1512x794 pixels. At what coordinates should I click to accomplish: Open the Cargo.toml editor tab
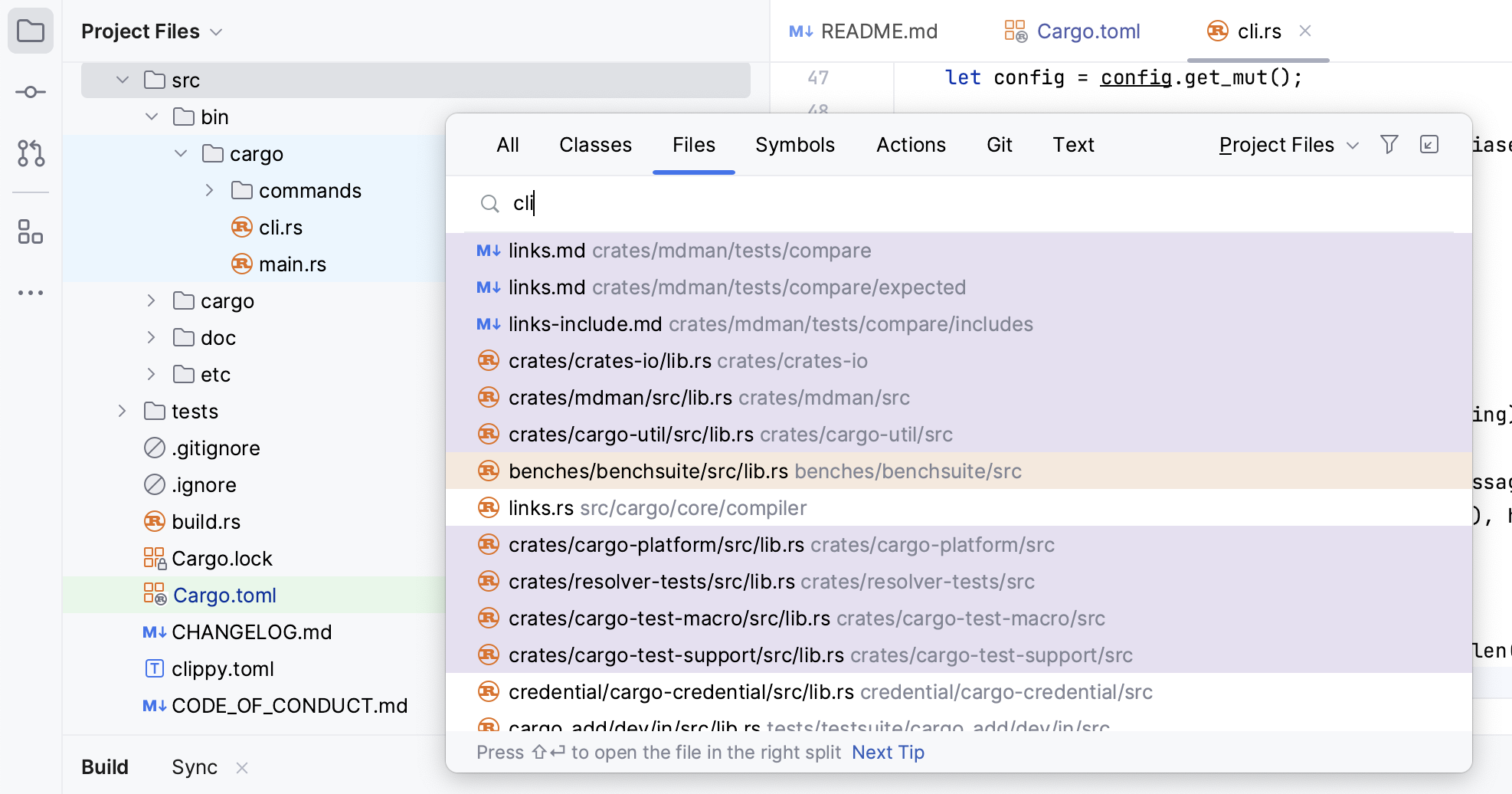coord(1088,31)
